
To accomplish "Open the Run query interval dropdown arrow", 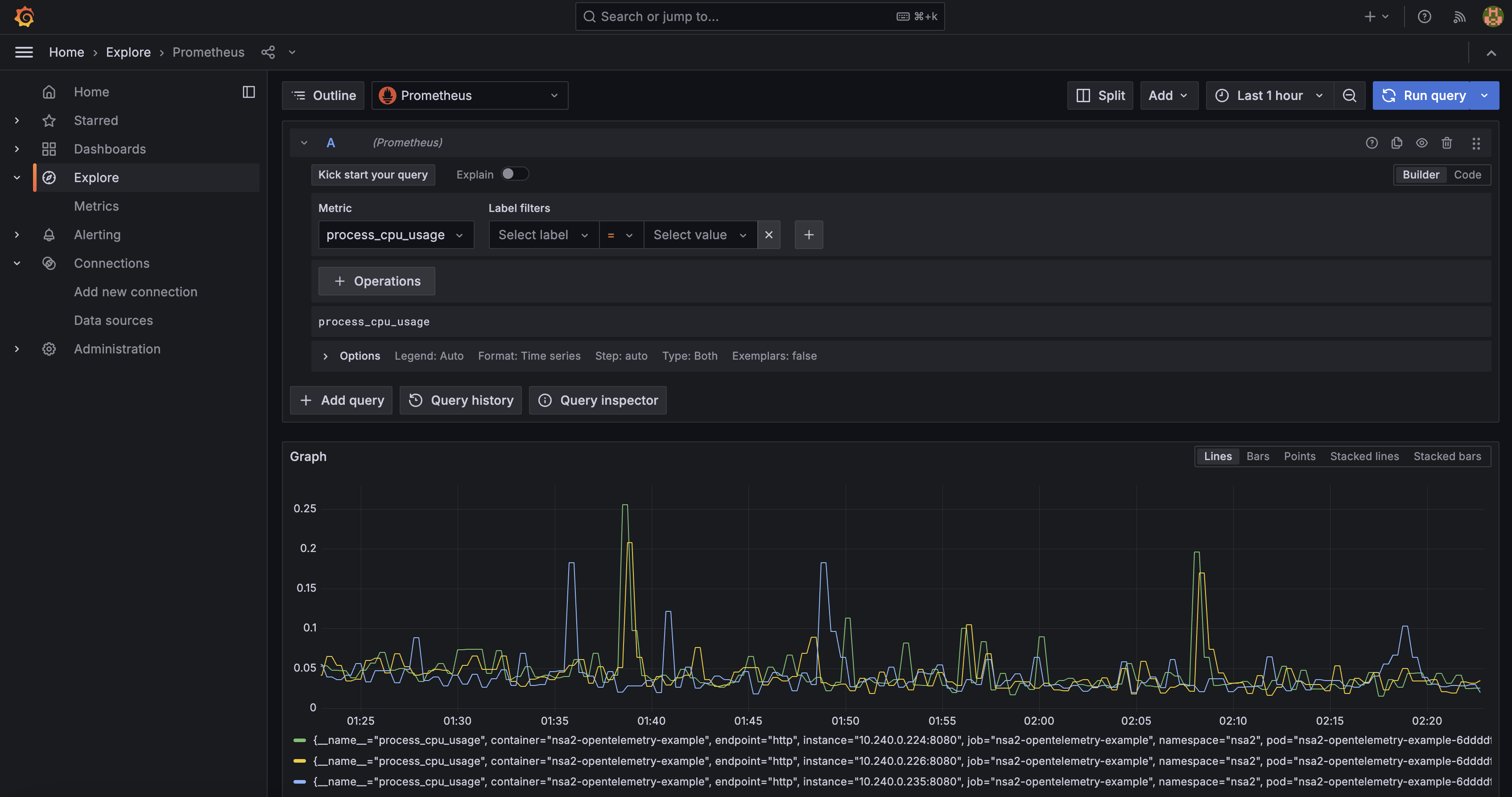I will point(1484,95).
